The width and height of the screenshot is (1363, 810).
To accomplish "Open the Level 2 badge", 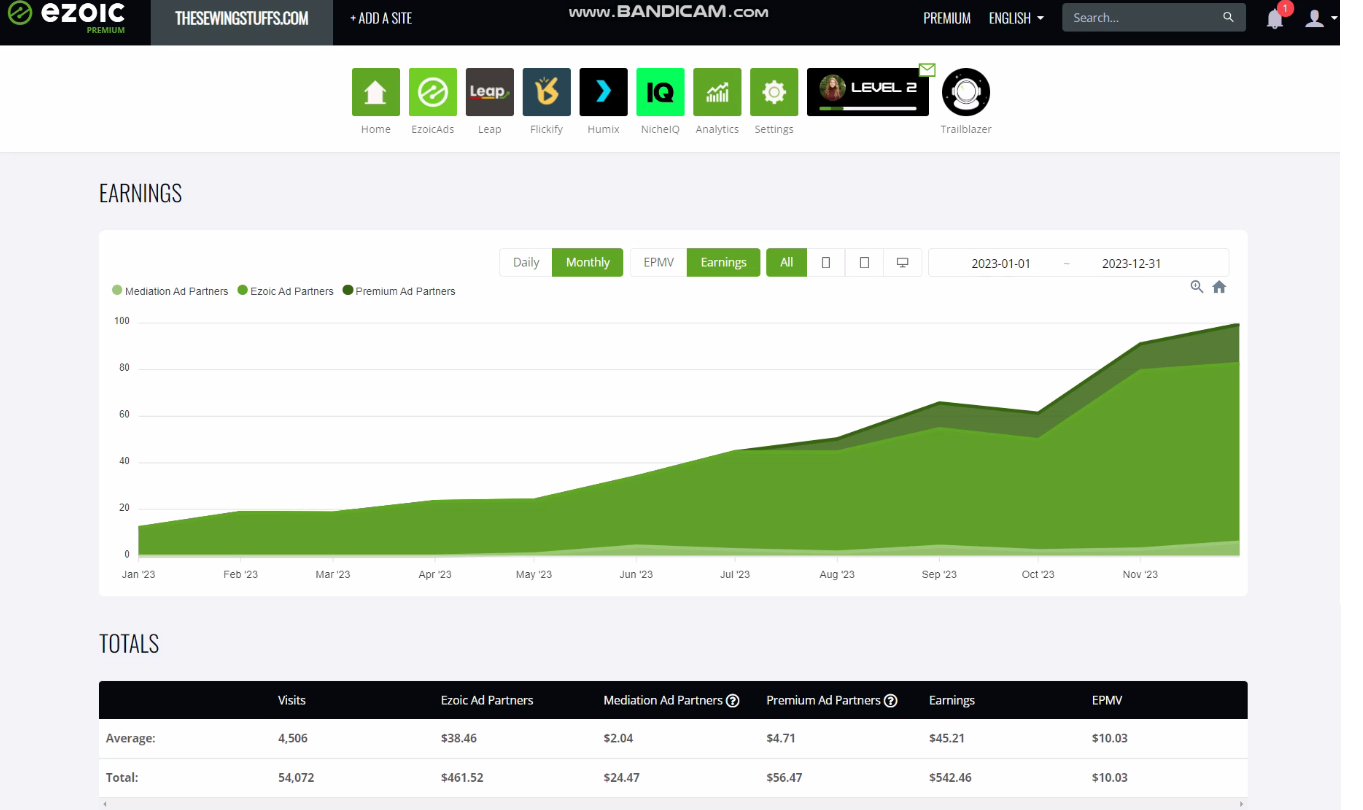I will coord(868,92).
